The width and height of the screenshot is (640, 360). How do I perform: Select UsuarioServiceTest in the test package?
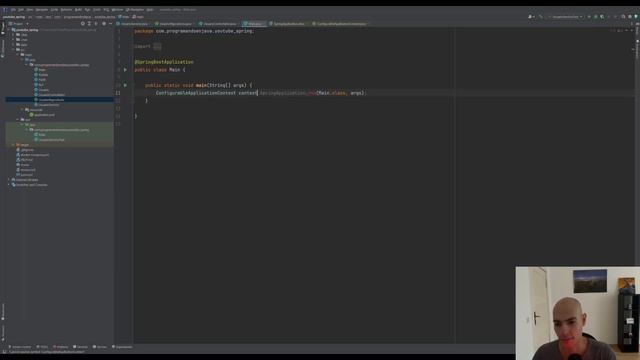pyautogui.click(x=49, y=140)
